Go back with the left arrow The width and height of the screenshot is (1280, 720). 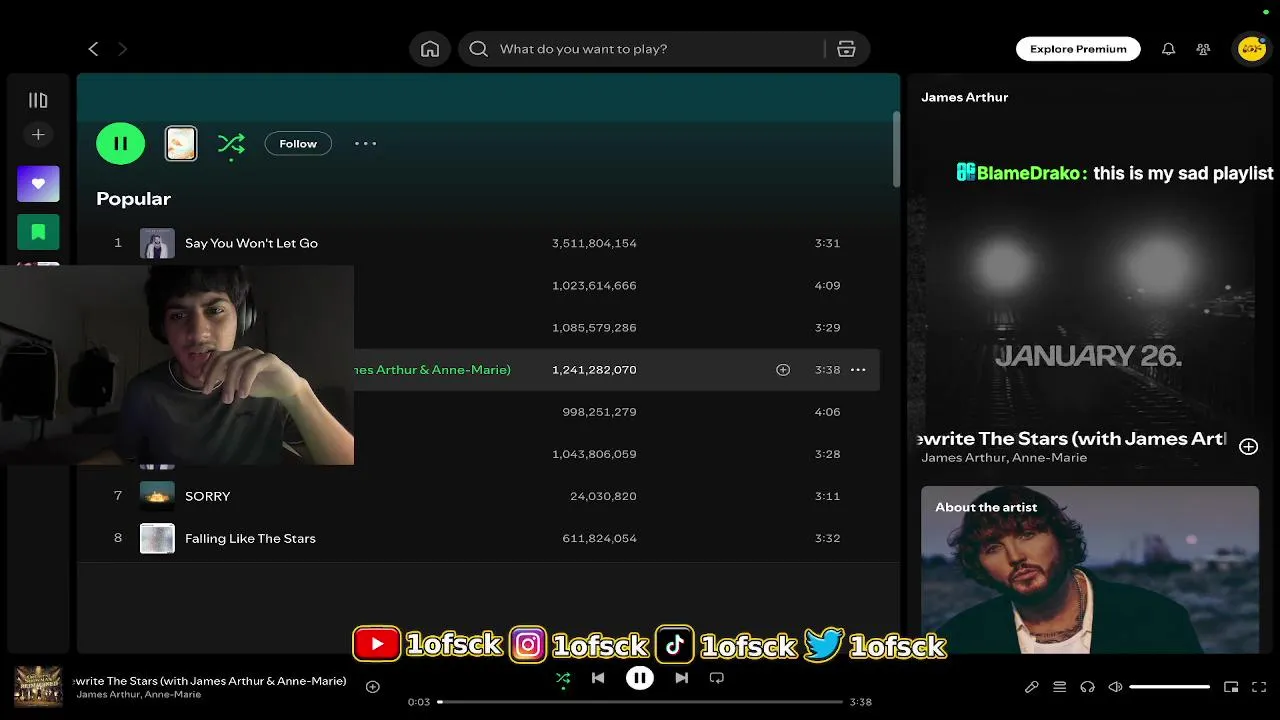(93, 49)
